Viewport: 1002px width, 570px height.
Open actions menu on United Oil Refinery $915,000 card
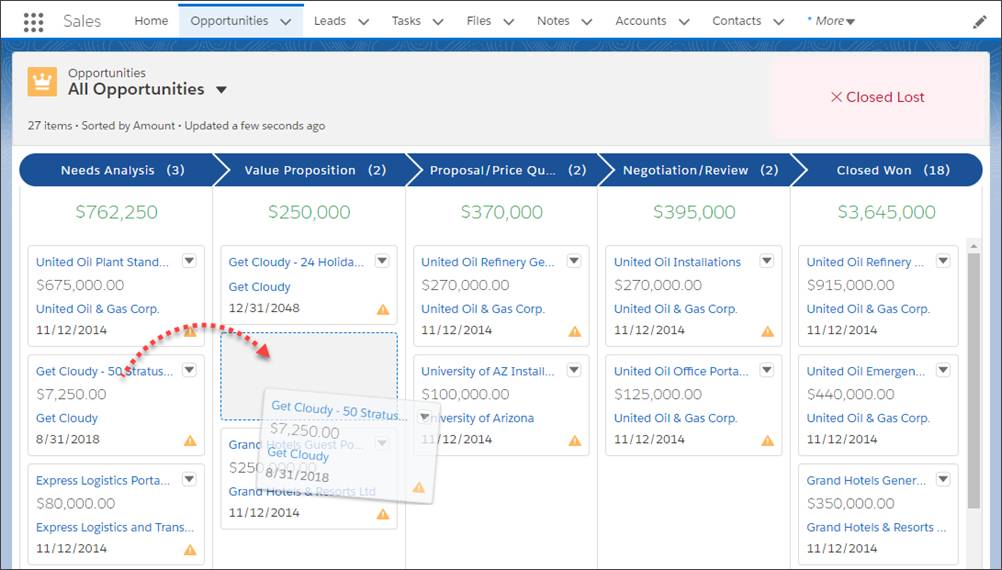point(943,261)
